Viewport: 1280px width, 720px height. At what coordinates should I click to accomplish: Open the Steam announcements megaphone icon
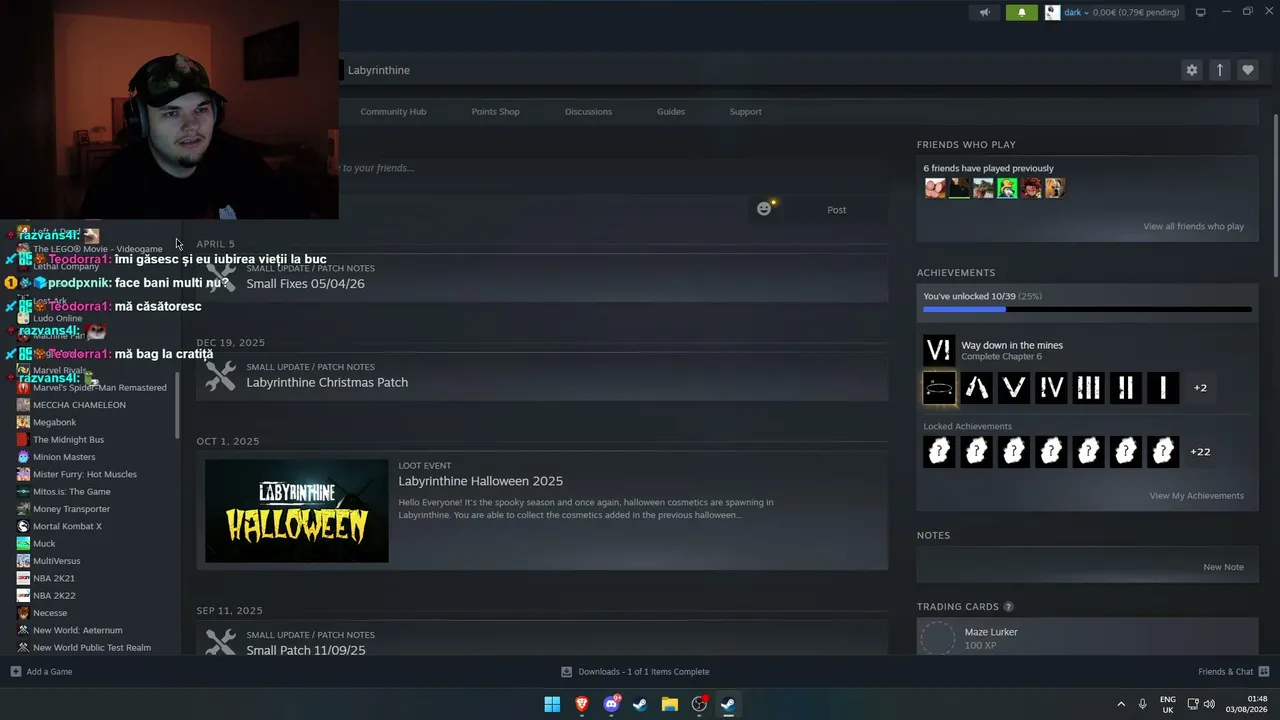pos(985,13)
